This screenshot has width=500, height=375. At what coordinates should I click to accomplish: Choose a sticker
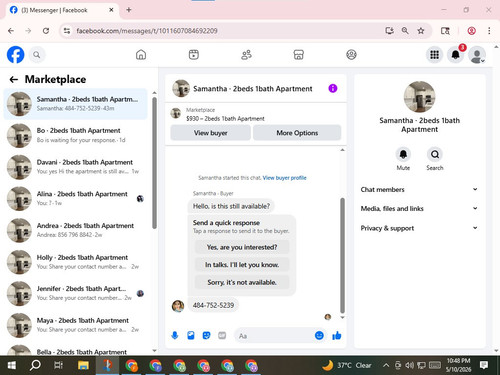pos(207,335)
